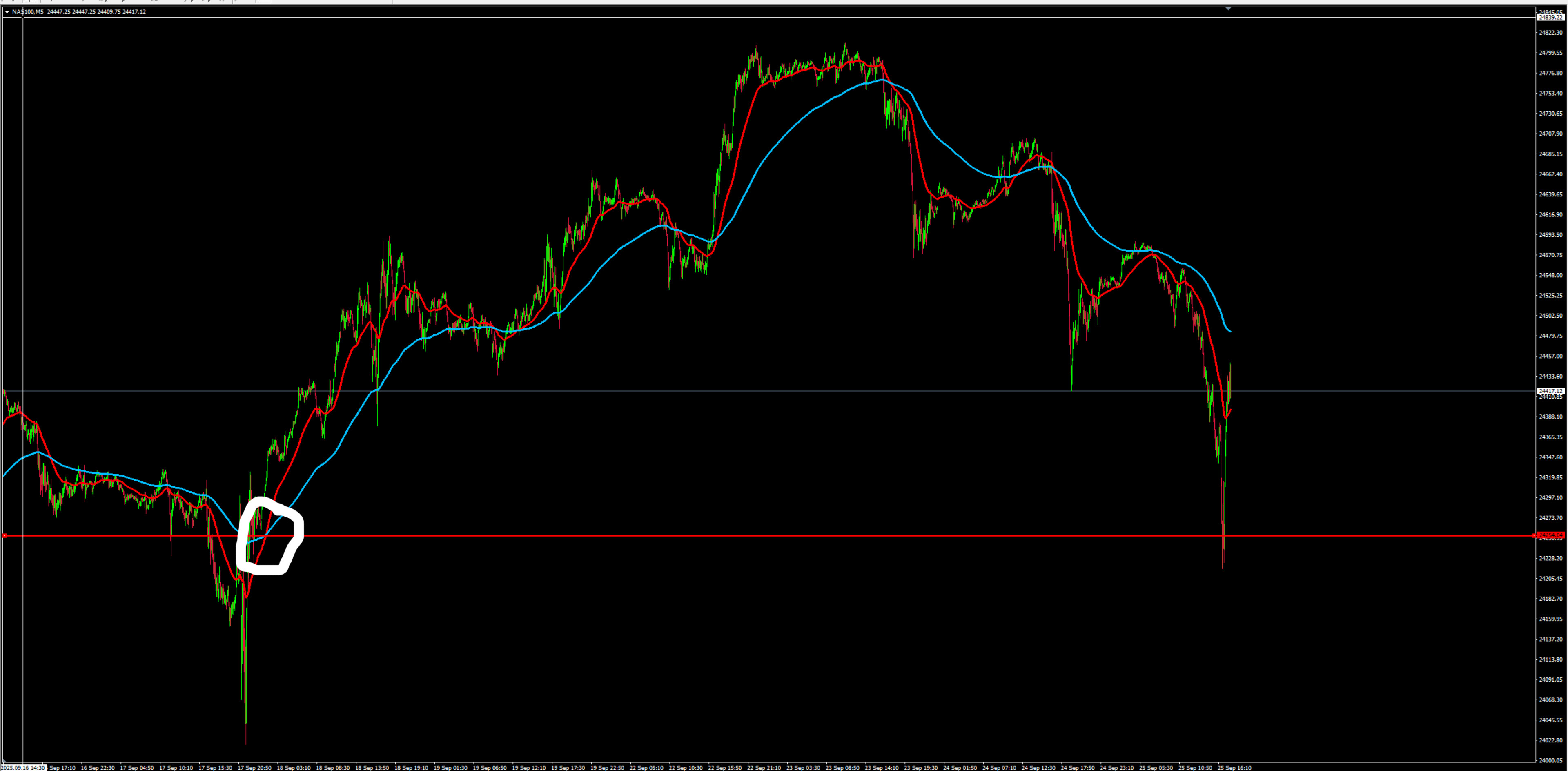Click the 17 Sep 04:50 time axis label
The width and height of the screenshot is (1568, 771).
click(137, 767)
